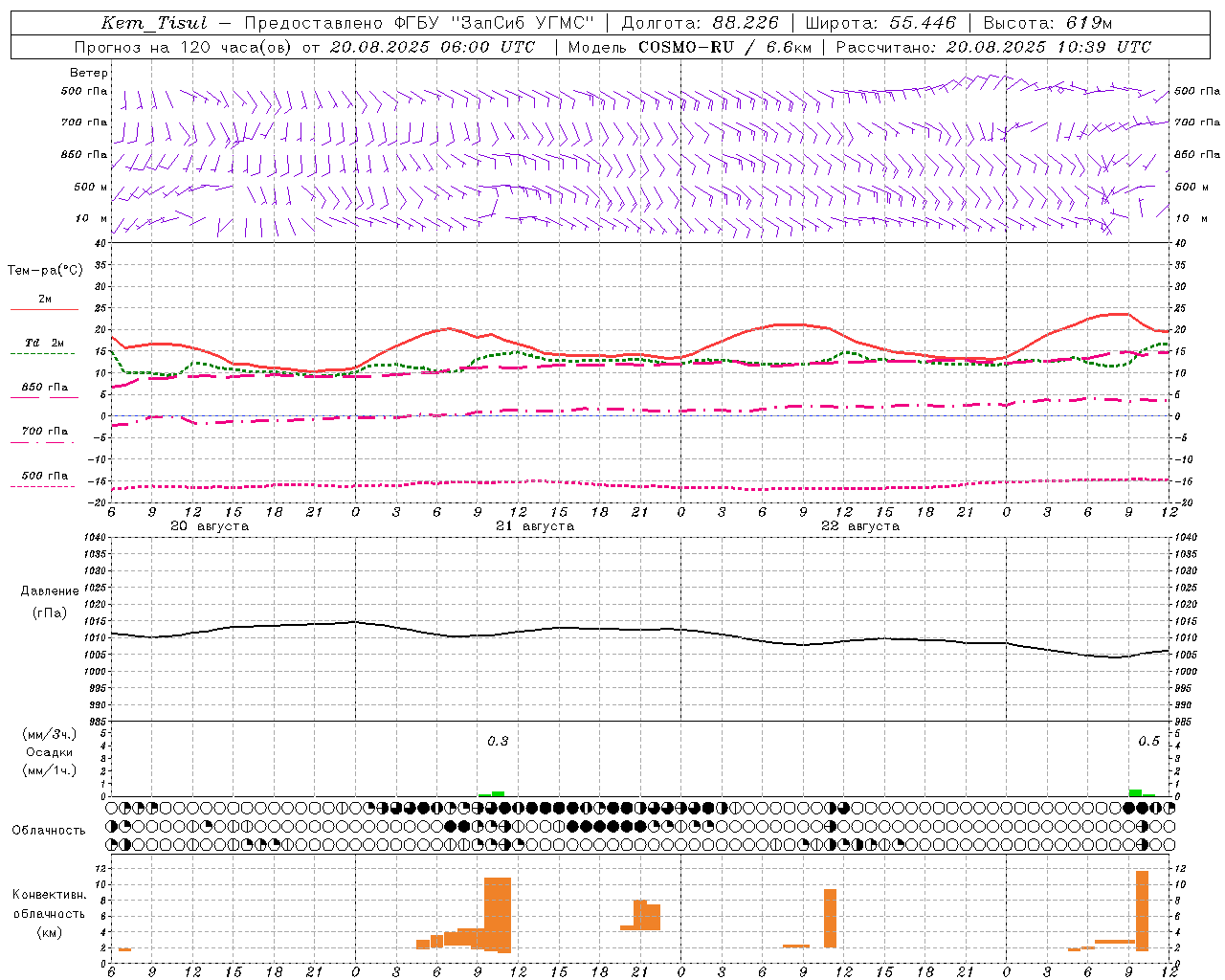This screenshot has height=980, width=1225.
Task: Click the 'Рассчитано: 20.08.2025 10:39 UTC' timestamp
Action: point(993,47)
